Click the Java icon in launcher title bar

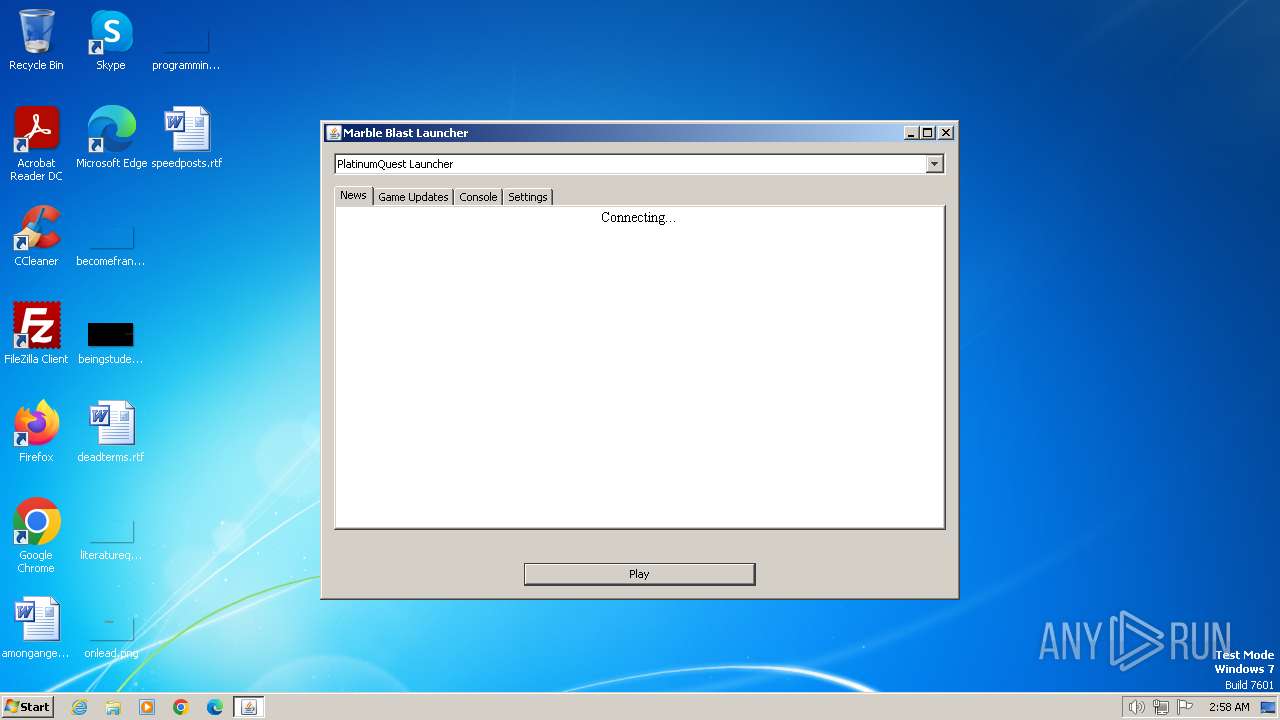click(334, 133)
